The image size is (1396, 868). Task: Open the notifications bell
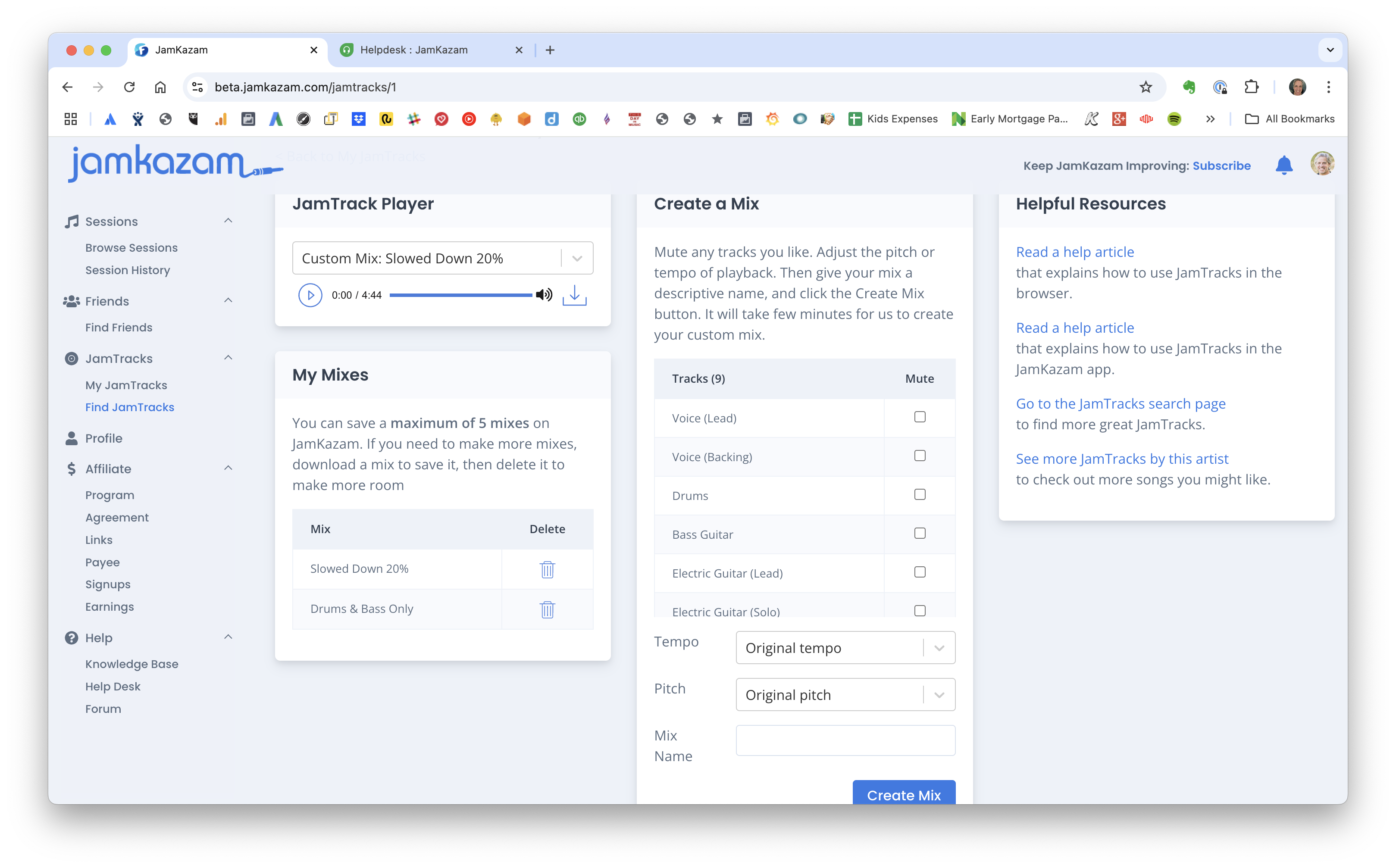[1283, 165]
